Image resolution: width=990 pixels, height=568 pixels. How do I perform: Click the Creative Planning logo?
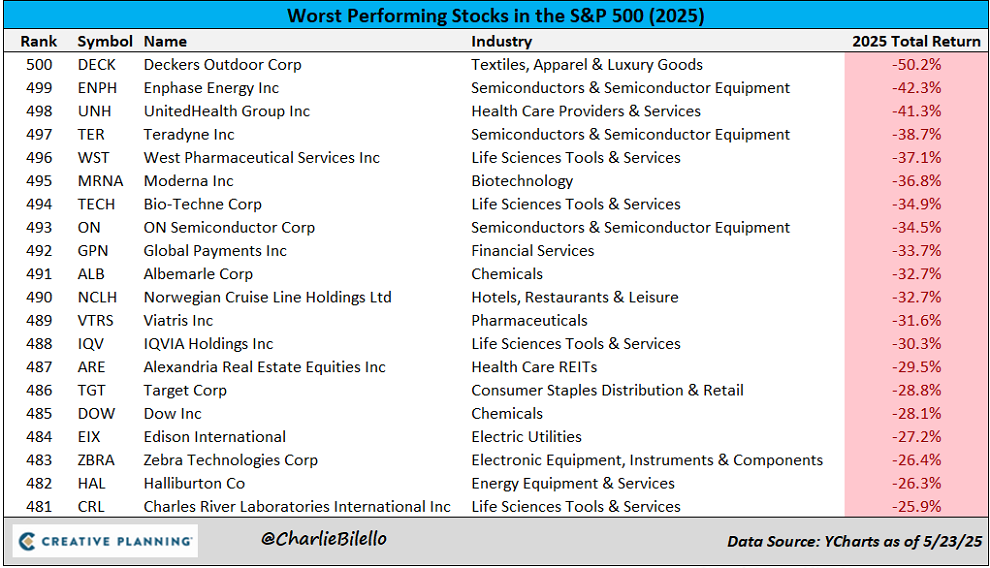pyautogui.click(x=105, y=541)
